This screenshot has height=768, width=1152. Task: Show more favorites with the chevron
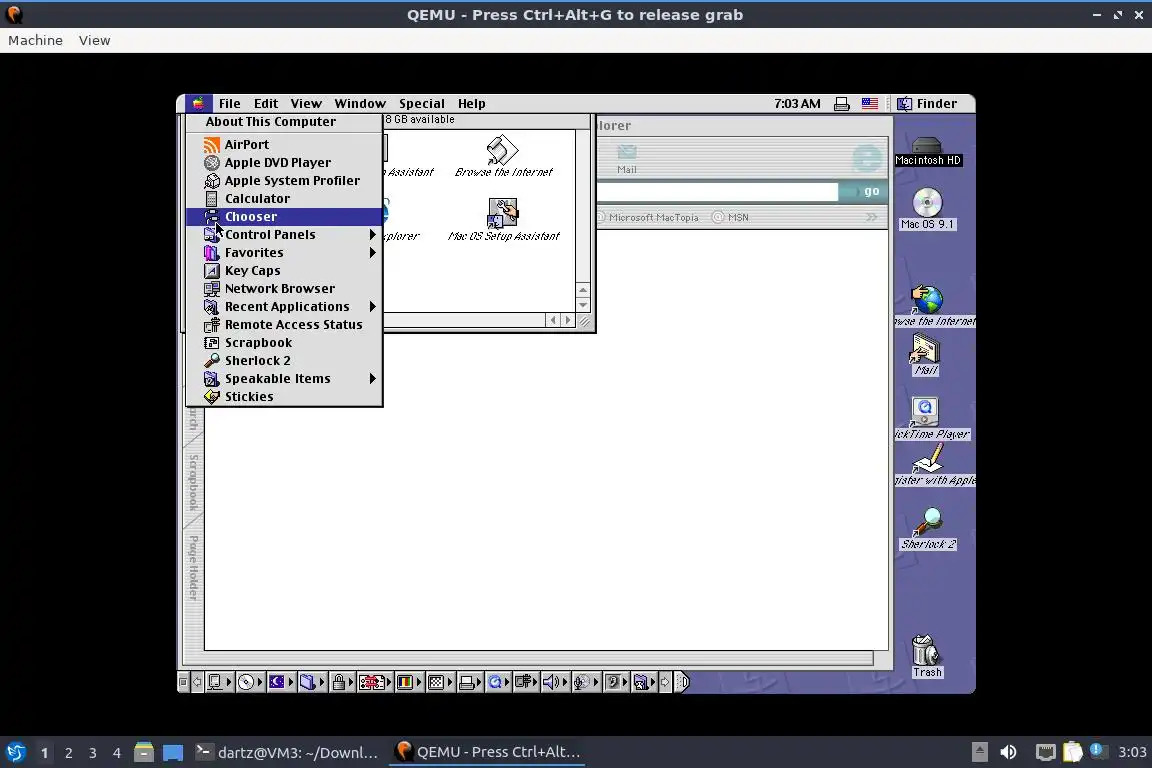[871, 218]
